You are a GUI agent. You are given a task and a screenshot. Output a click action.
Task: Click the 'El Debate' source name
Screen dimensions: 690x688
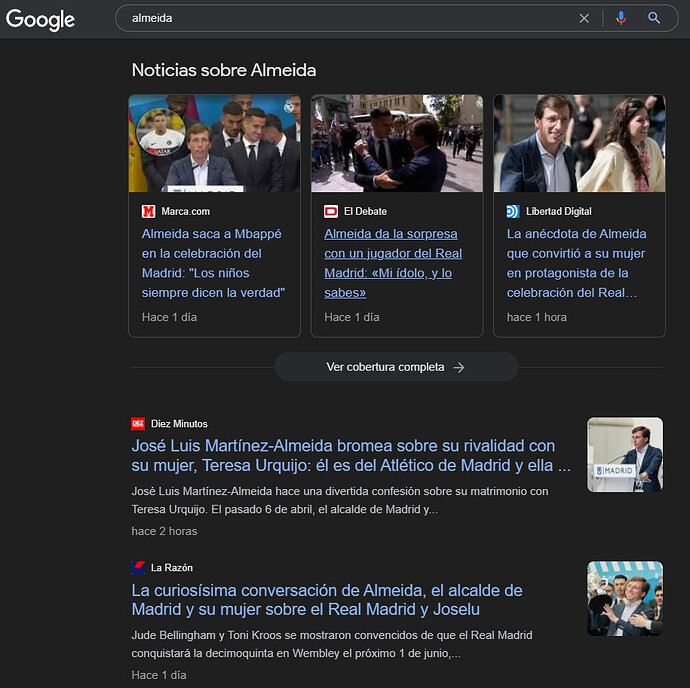tap(365, 212)
